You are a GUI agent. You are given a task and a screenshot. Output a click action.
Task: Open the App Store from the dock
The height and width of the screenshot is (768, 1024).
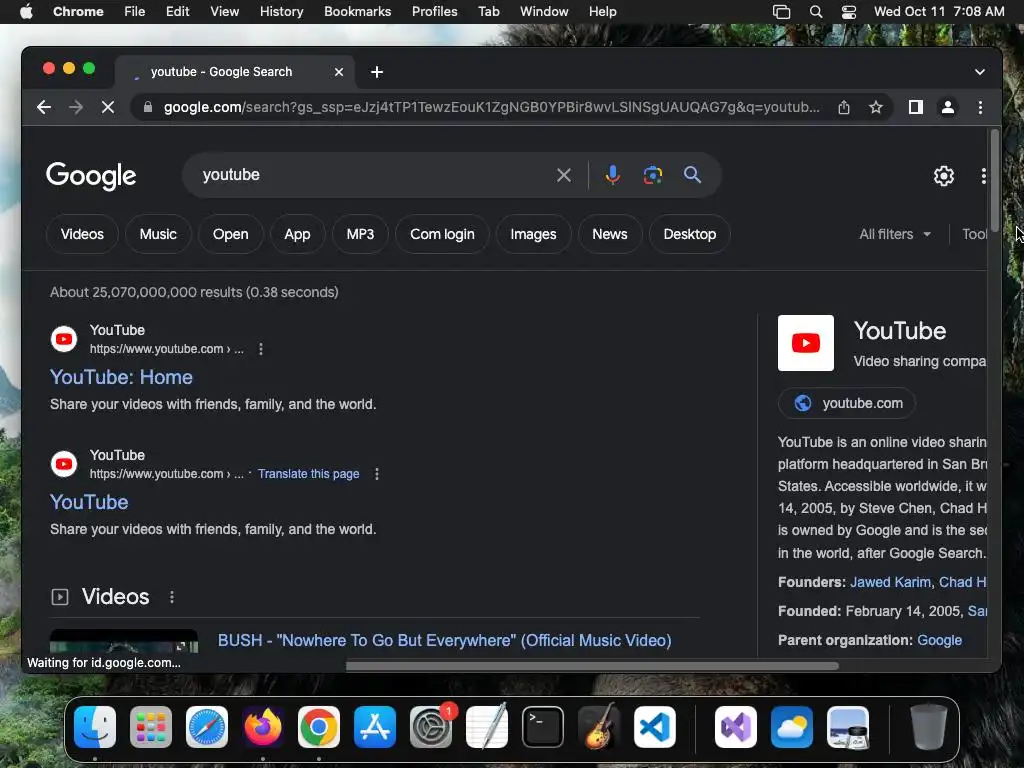pyautogui.click(x=375, y=726)
